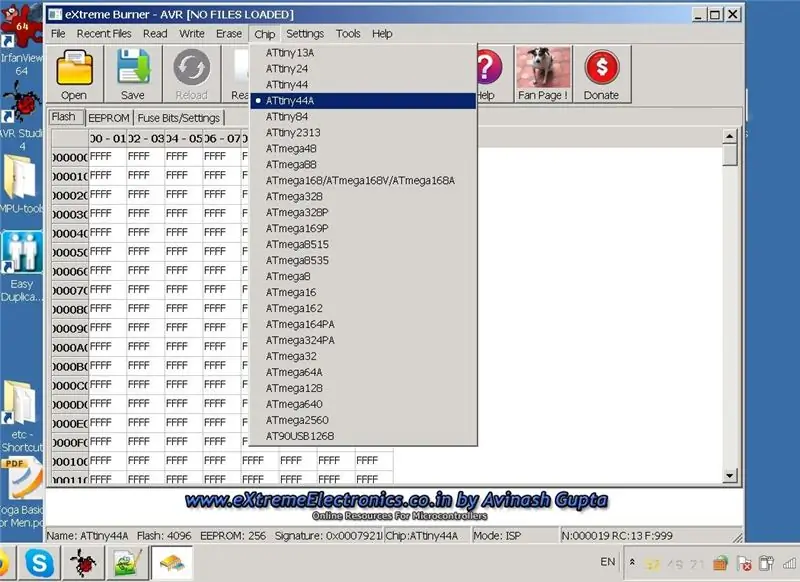Pick the ATmega16 chip entry
Viewport: 800px width, 582px height.
(363, 292)
